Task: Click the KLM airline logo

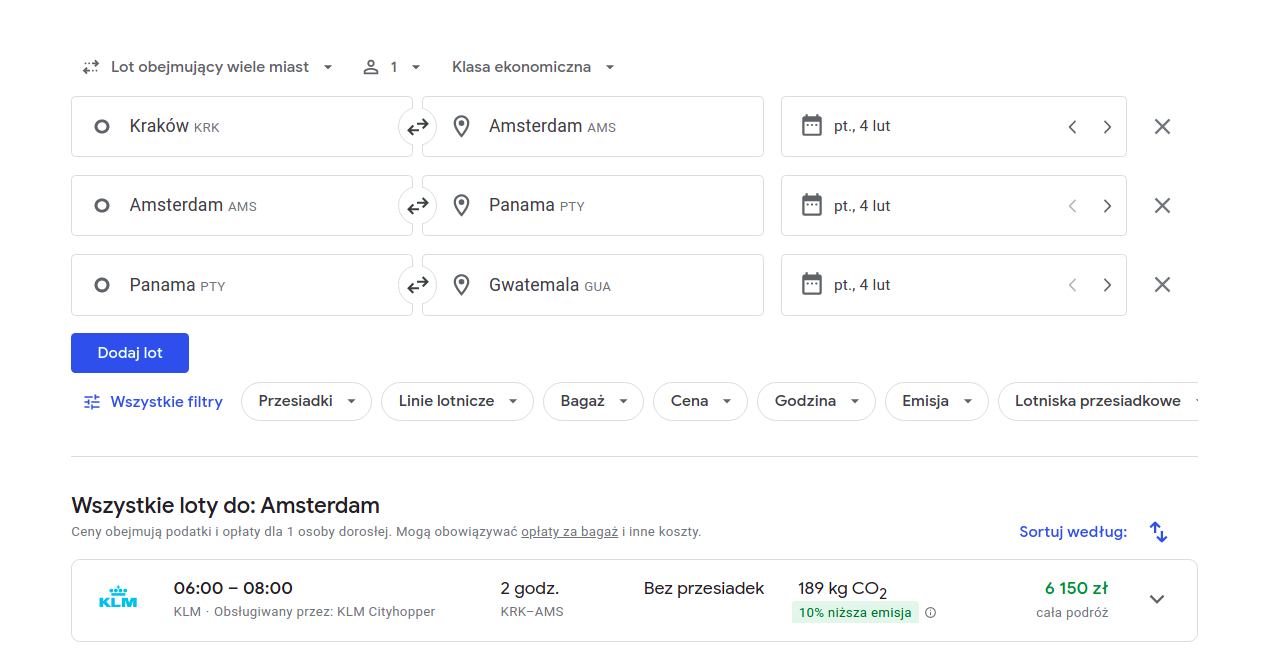Action: pos(118,598)
